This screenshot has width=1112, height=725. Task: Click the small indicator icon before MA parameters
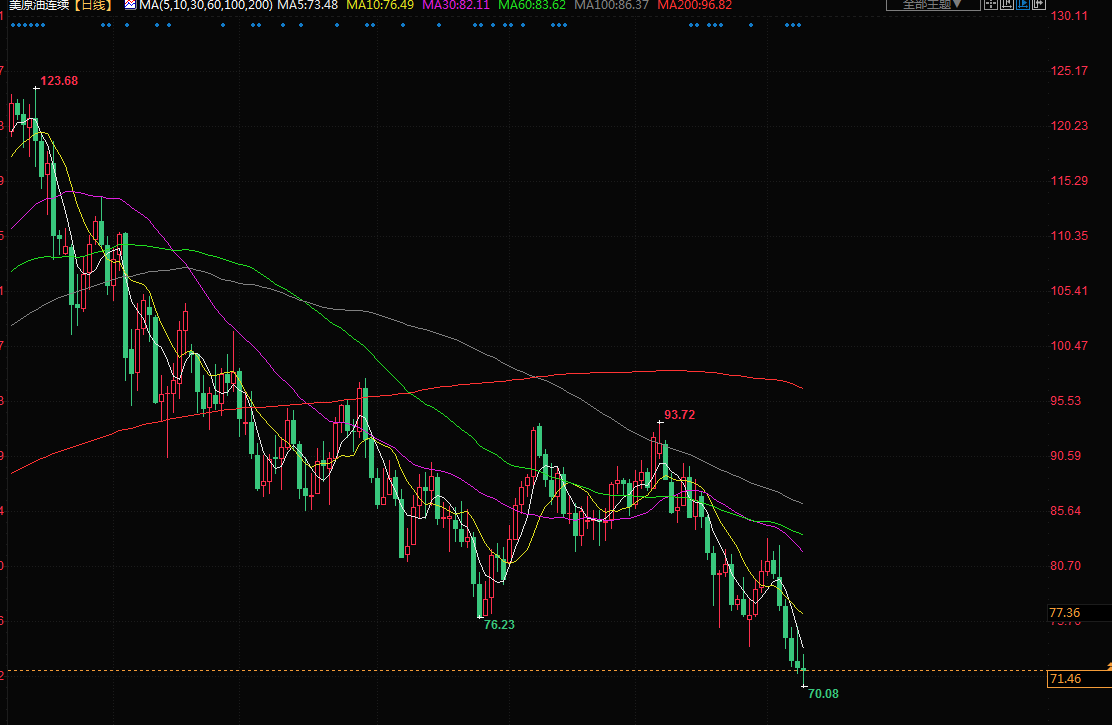pyautogui.click(x=130, y=5)
